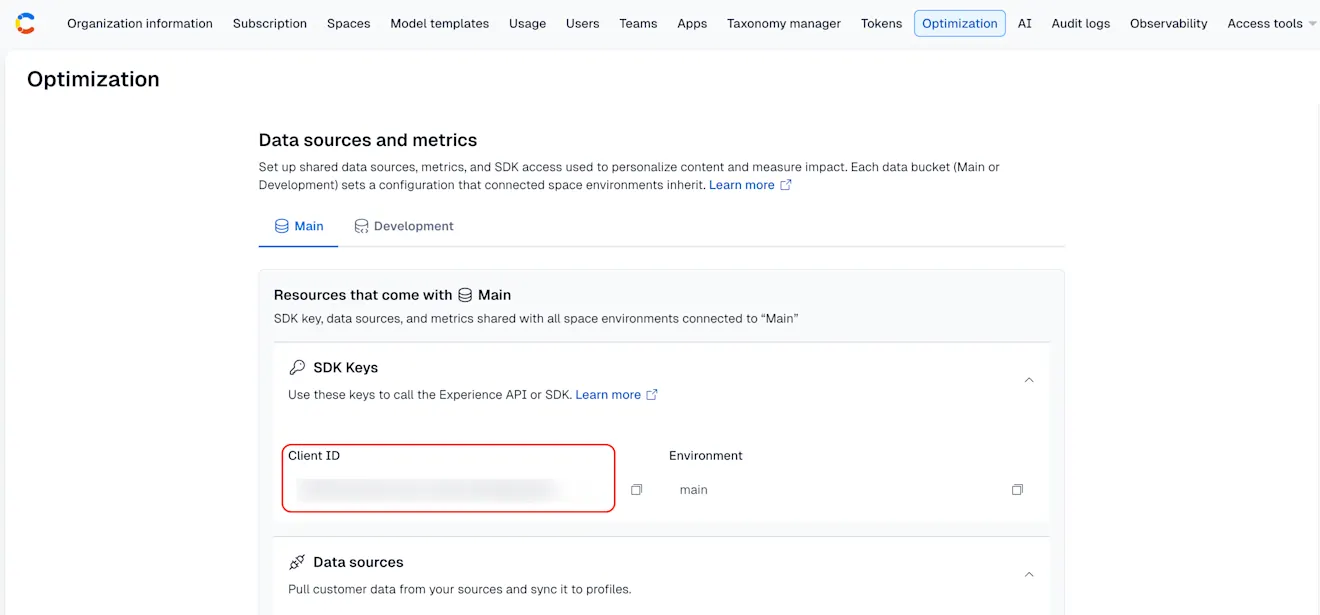
Task: Click the megaphone icon beside Data sources
Action: [x=296, y=561]
